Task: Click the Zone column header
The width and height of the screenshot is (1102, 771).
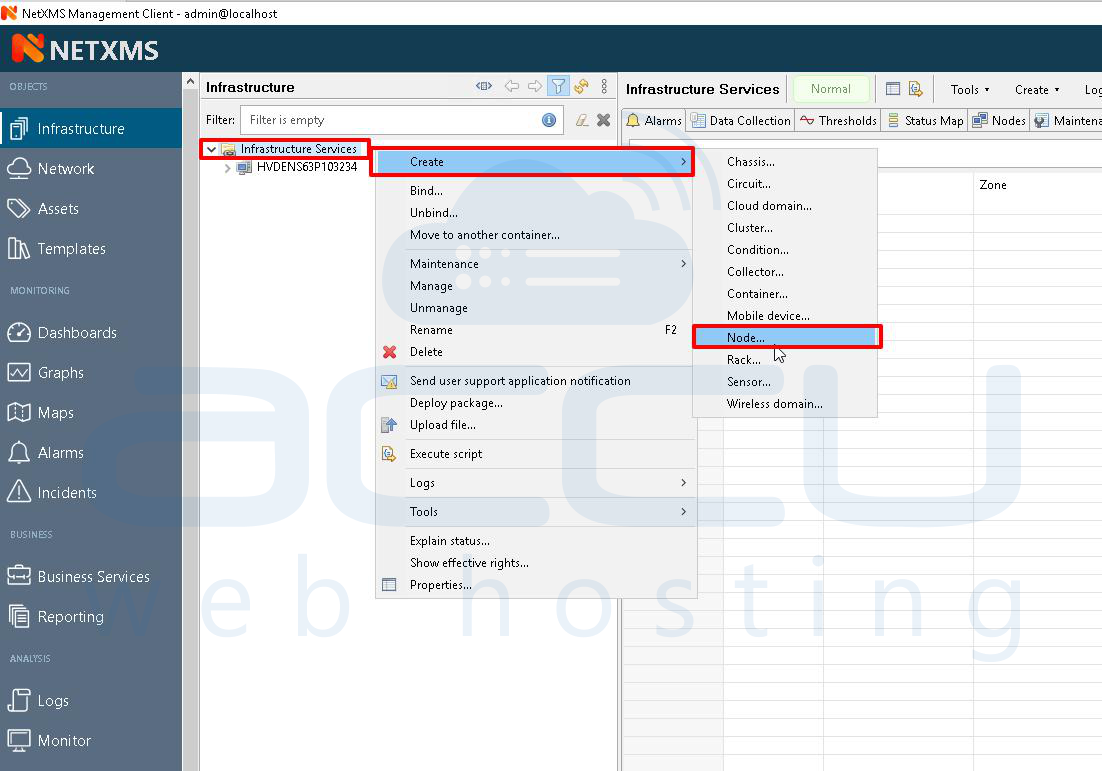Action: 992,185
